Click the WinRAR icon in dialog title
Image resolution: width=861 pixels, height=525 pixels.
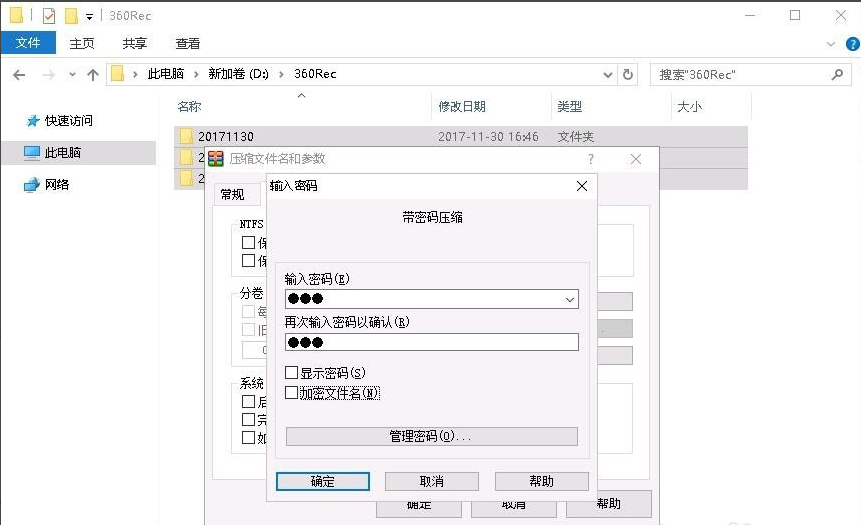[216, 159]
